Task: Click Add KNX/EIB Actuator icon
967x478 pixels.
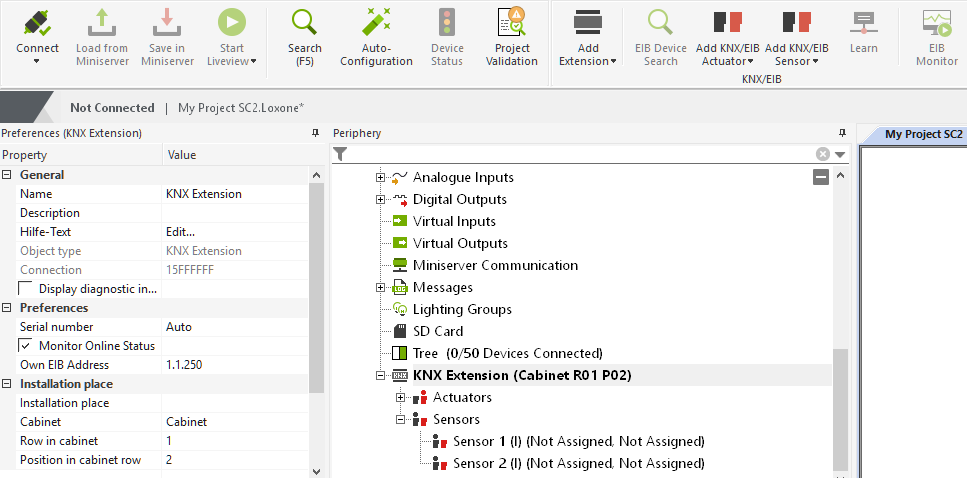Action: [728, 22]
